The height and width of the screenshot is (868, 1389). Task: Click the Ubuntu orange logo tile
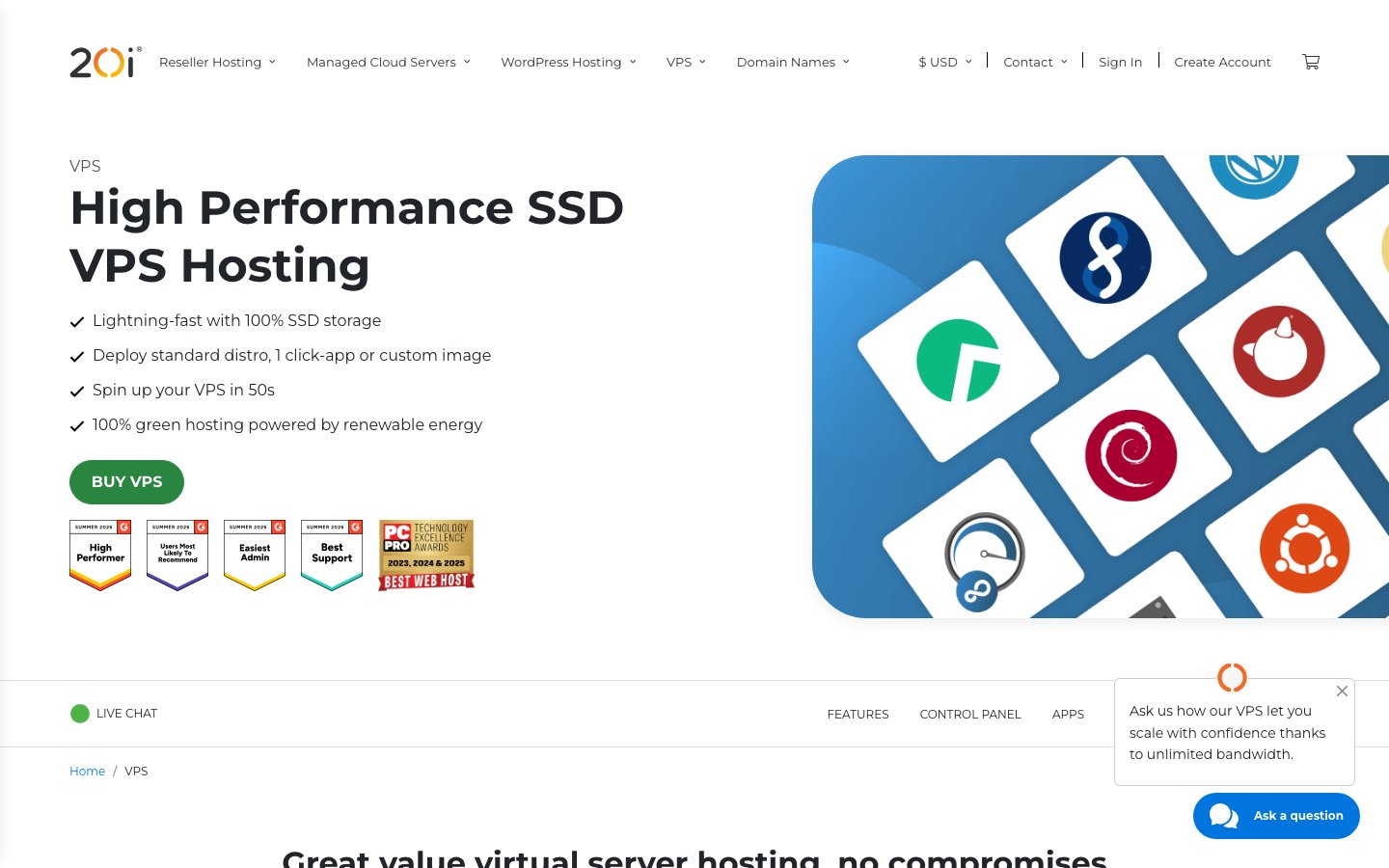[x=1304, y=548]
